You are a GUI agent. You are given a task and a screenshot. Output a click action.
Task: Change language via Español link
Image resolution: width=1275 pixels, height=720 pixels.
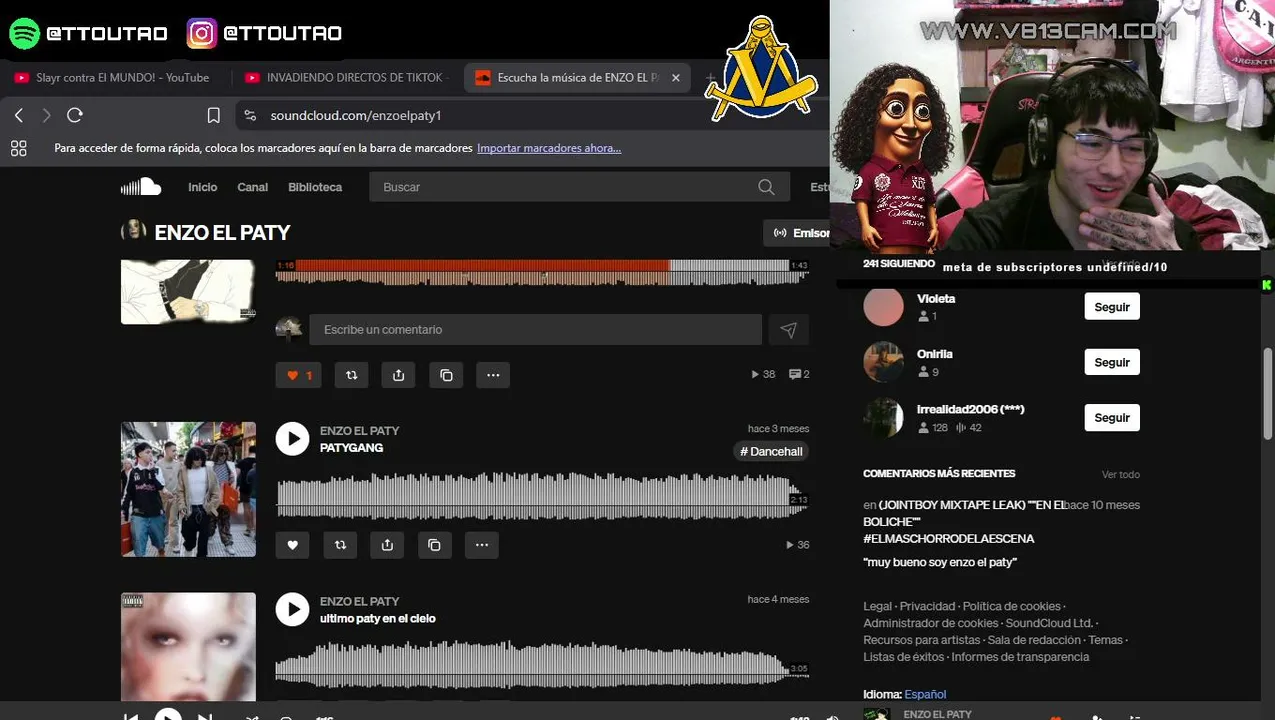(925, 694)
